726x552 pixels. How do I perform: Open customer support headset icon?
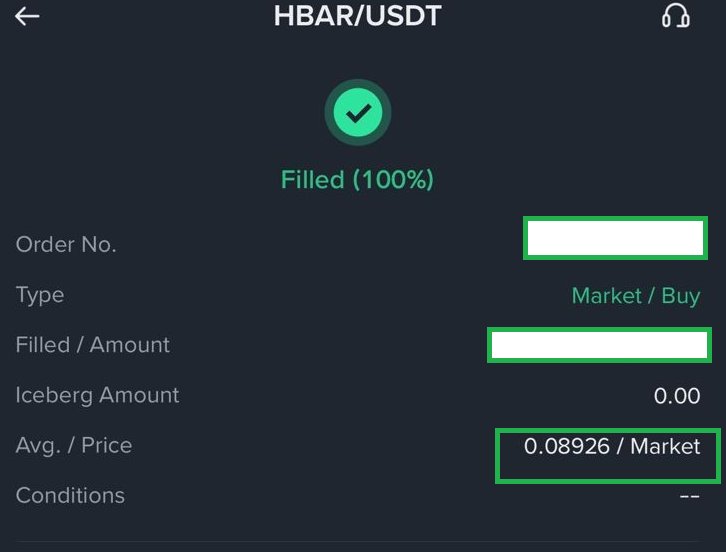point(676,17)
